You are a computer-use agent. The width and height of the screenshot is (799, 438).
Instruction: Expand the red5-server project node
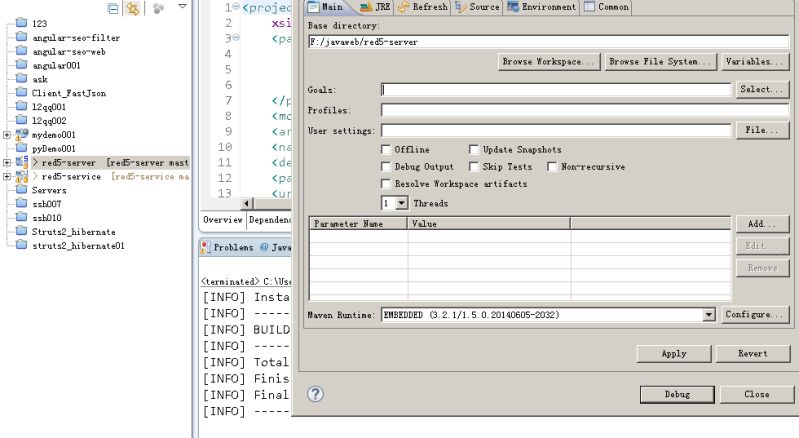7,162
